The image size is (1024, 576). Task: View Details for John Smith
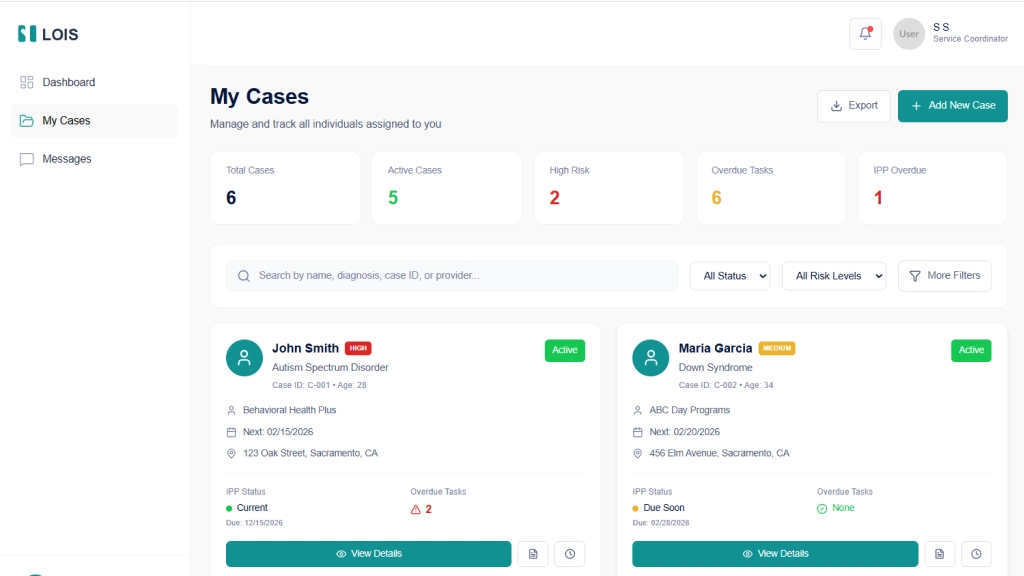click(368, 554)
